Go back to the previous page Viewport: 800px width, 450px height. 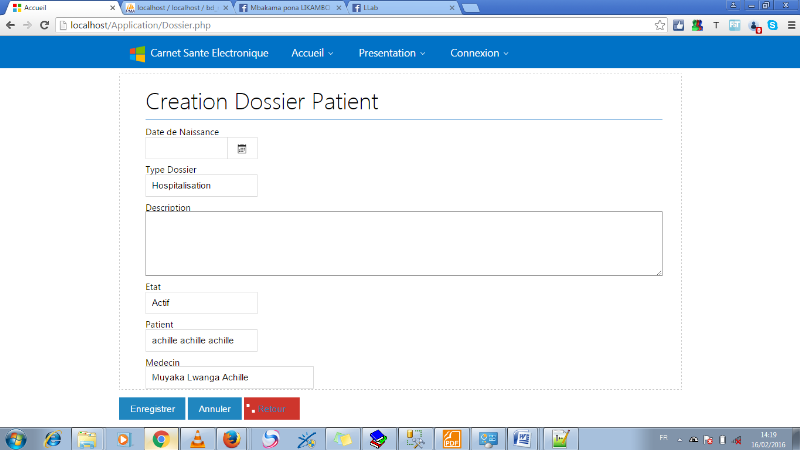(10, 25)
